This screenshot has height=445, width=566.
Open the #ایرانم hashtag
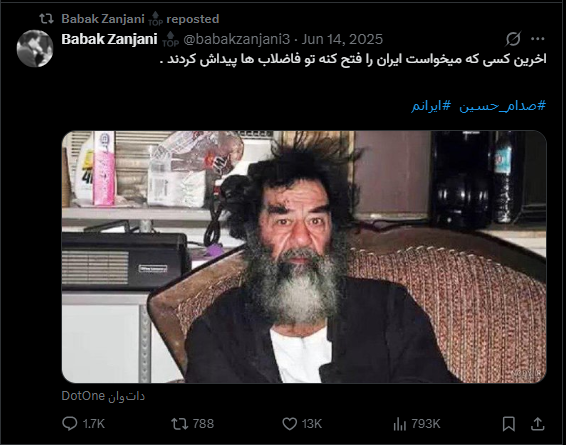pyautogui.click(x=431, y=106)
